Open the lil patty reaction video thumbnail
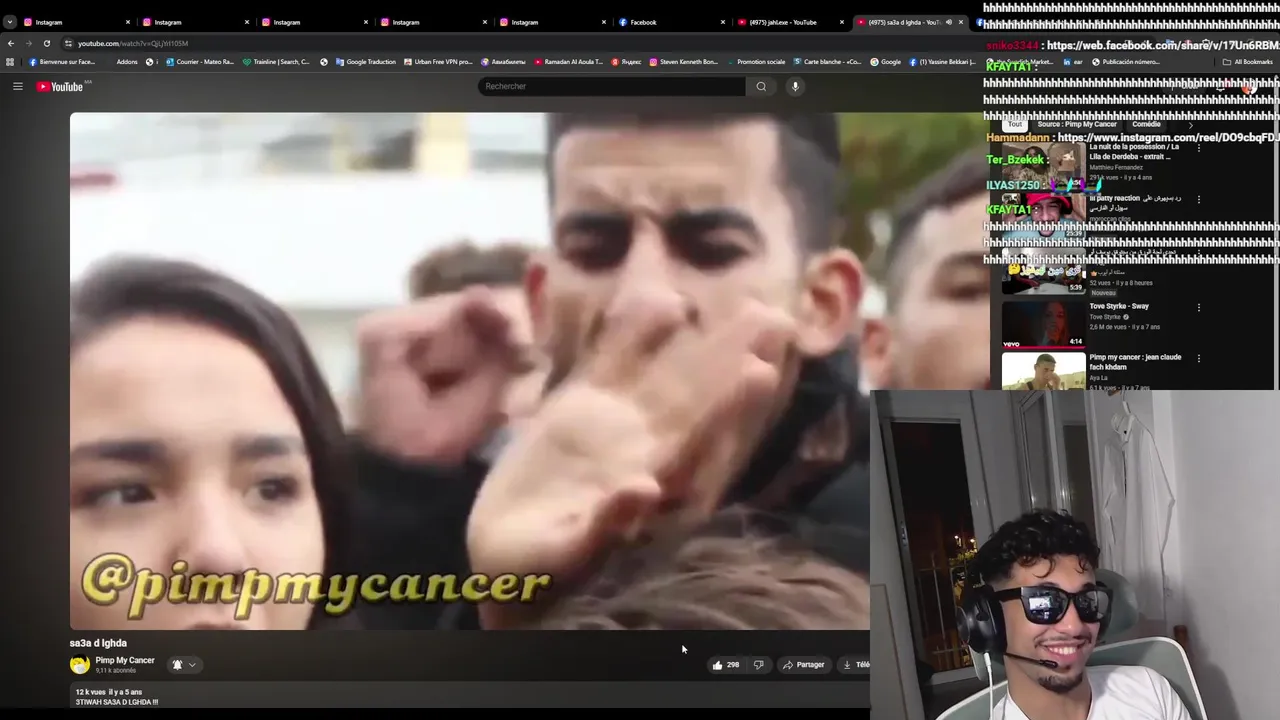The image size is (1280, 720). [x=1043, y=215]
